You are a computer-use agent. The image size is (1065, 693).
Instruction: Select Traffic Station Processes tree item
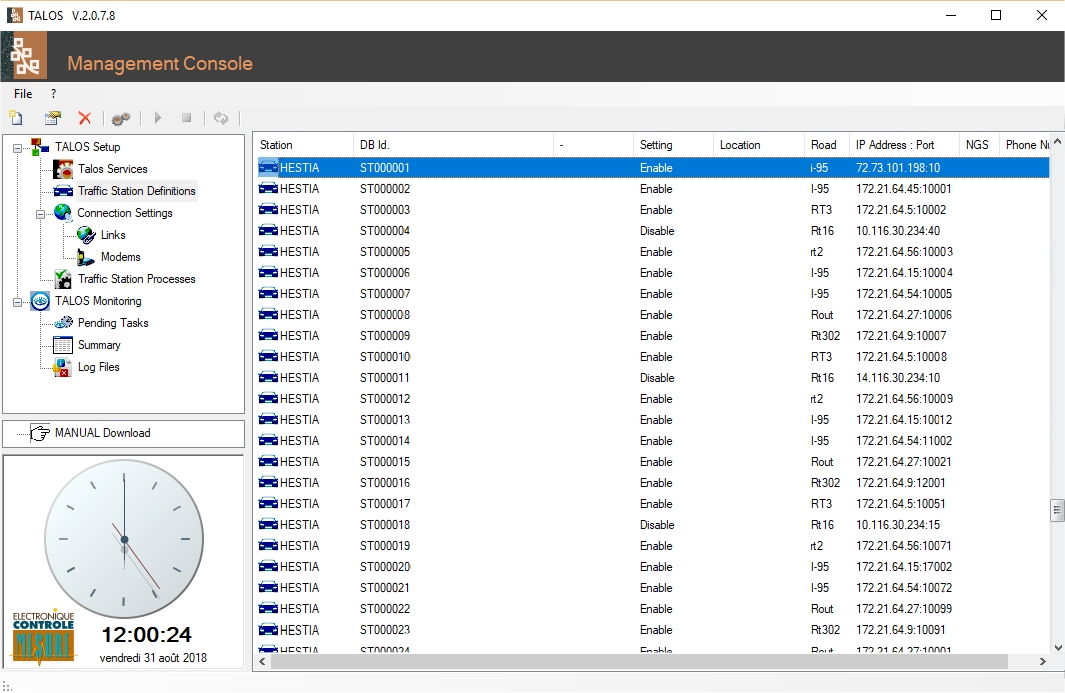point(137,279)
